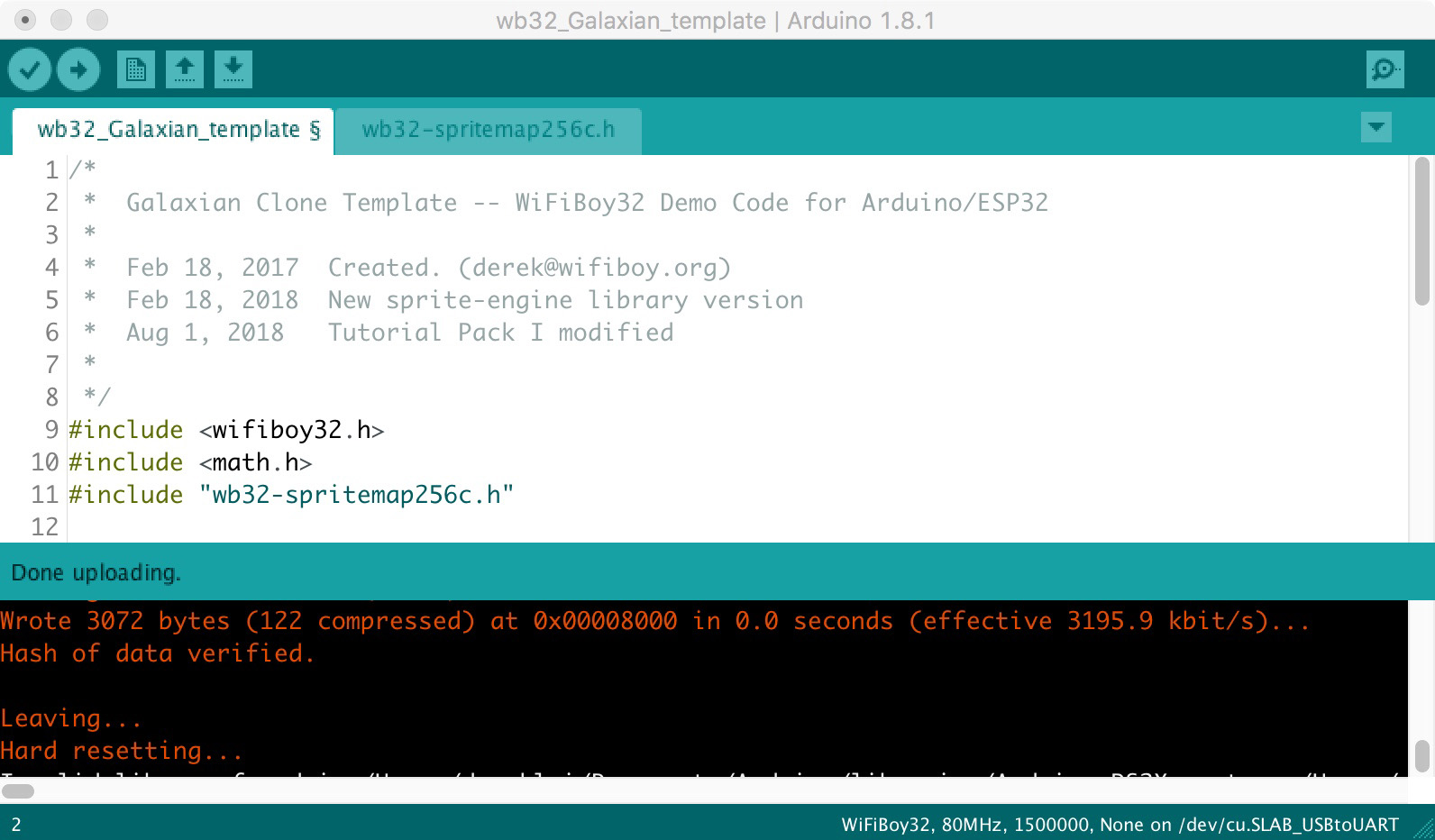Open a sketch using the up-arrow icon
This screenshot has width=1435, height=840.
184,69
